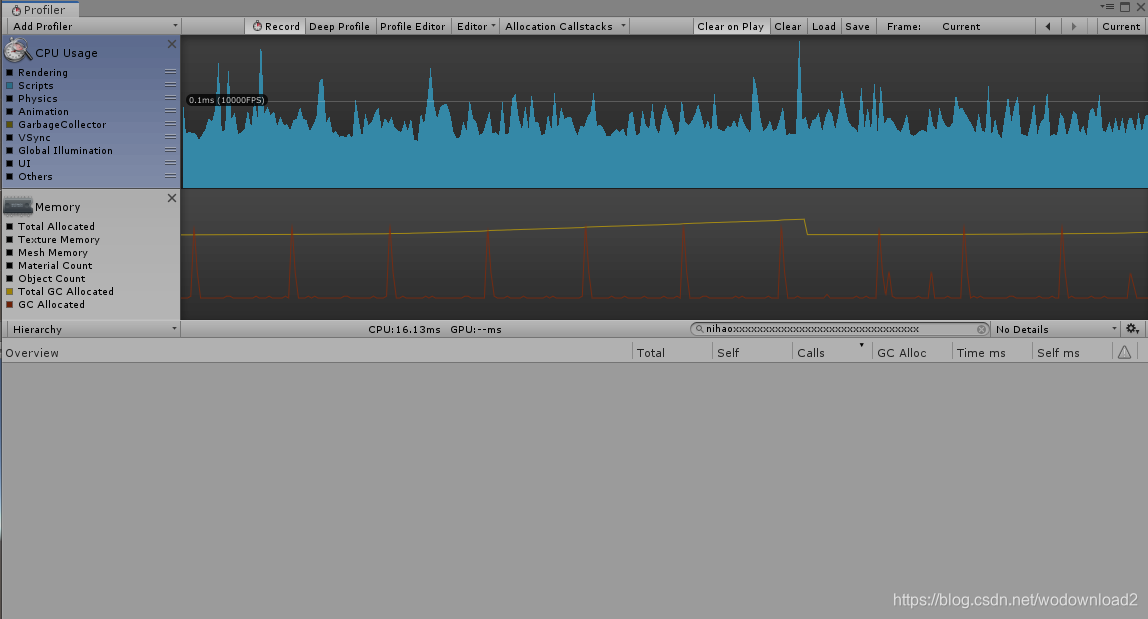This screenshot has height=619, width=1148.
Task: Sort by the Overview column
Action: [316, 352]
